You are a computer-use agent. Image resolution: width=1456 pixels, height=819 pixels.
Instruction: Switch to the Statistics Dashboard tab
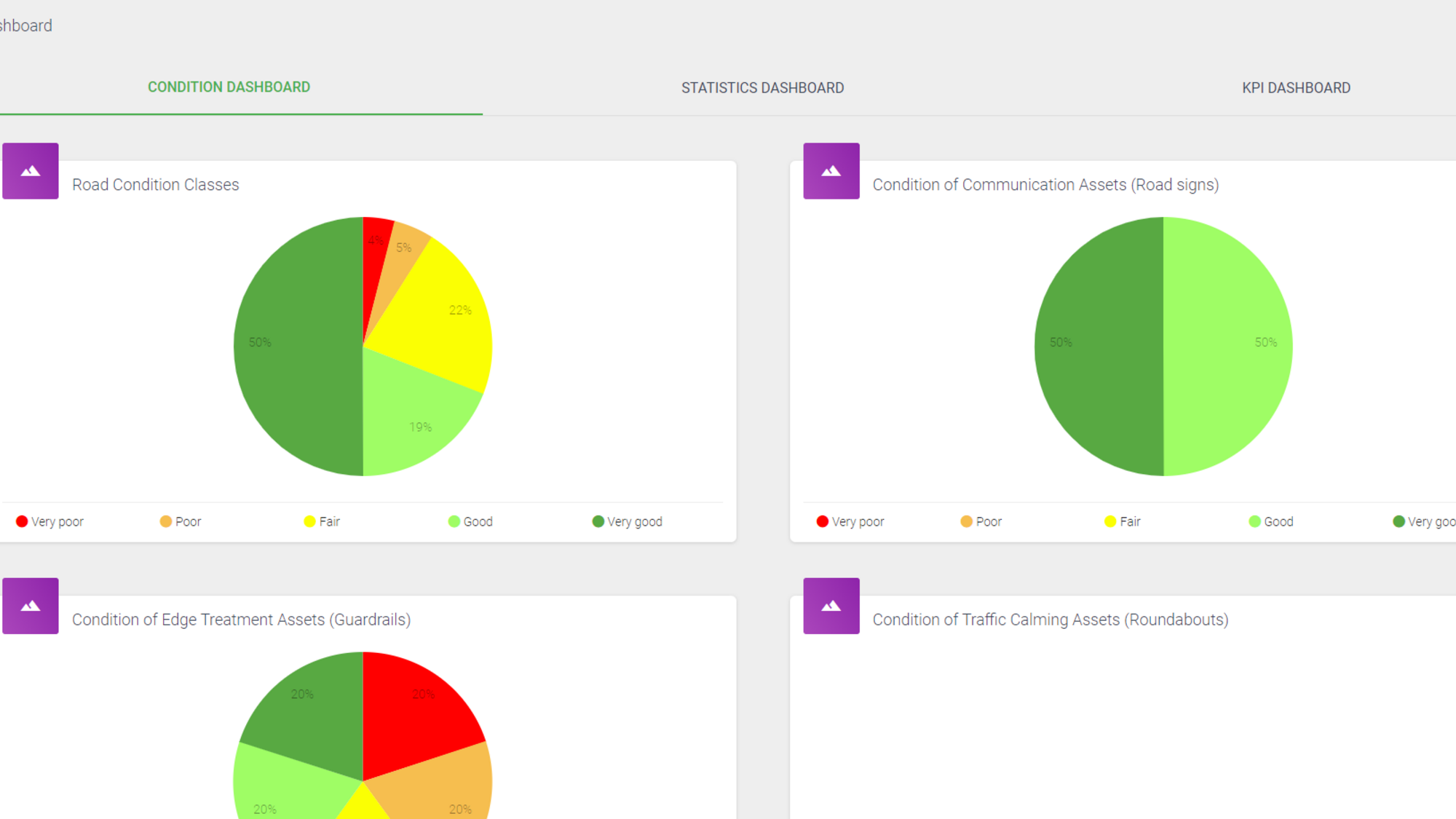[x=762, y=88]
